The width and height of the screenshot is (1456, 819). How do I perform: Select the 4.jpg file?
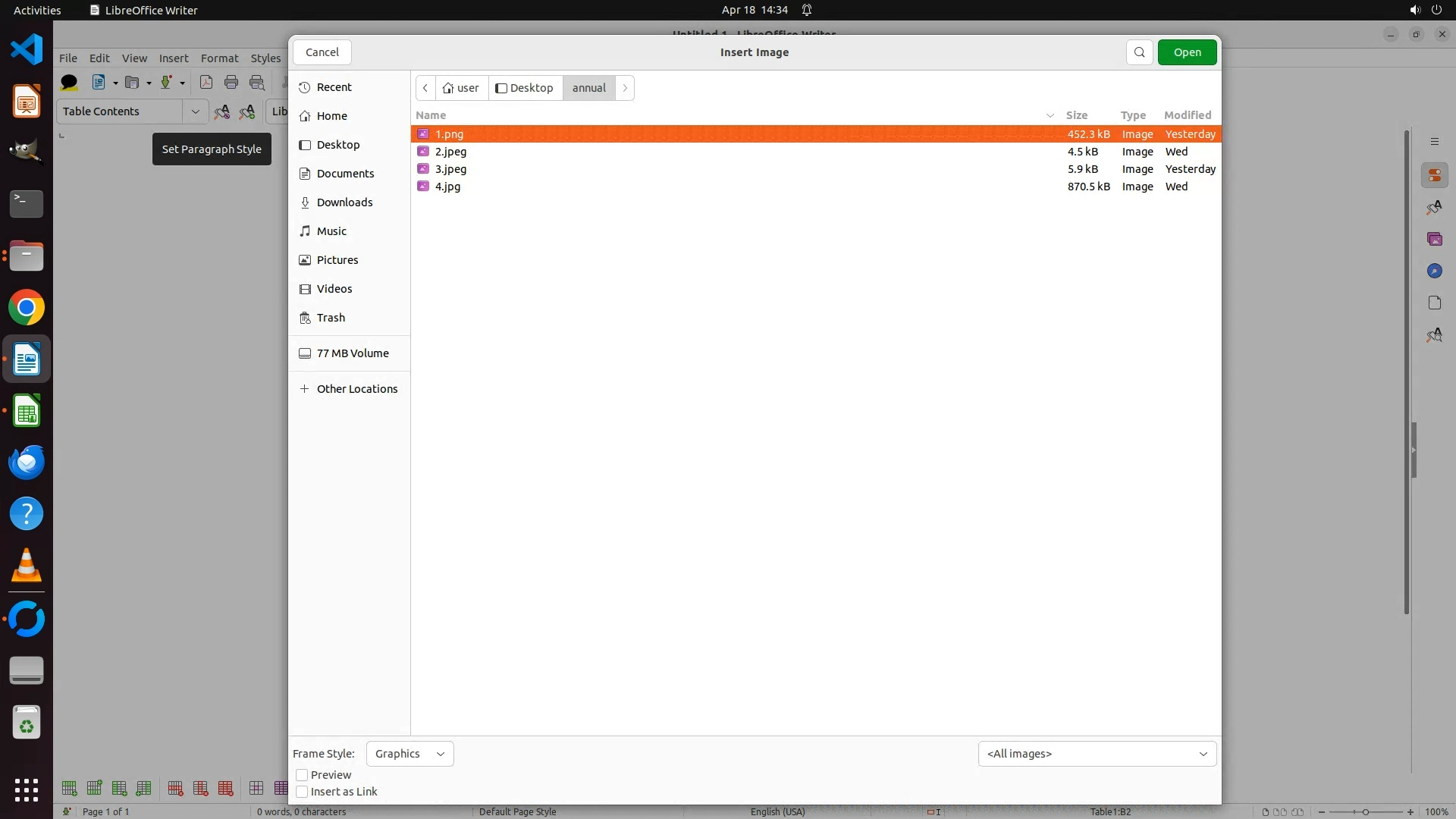click(x=447, y=187)
